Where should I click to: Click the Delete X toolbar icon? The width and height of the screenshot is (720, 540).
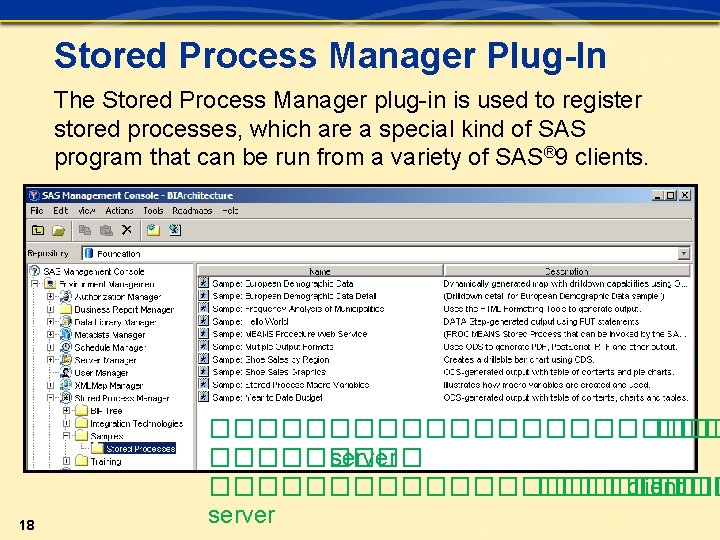pyautogui.click(x=127, y=230)
